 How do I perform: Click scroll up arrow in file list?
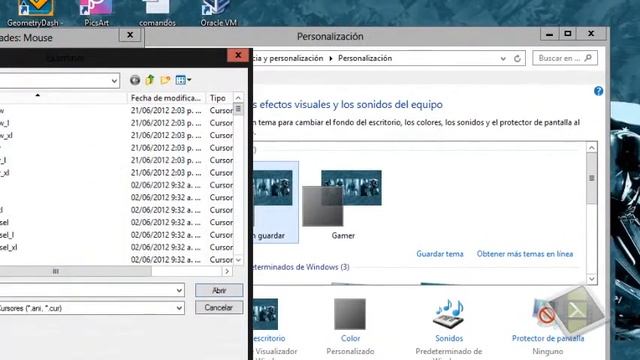[238, 98]
